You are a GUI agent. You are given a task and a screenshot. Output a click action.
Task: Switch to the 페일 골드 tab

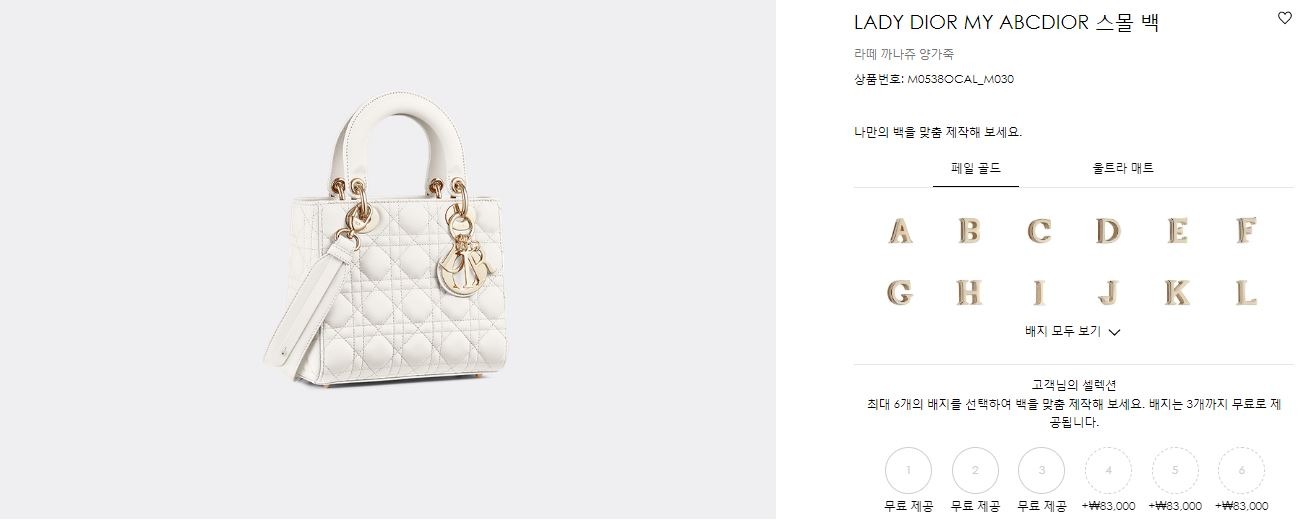[976, 168]
